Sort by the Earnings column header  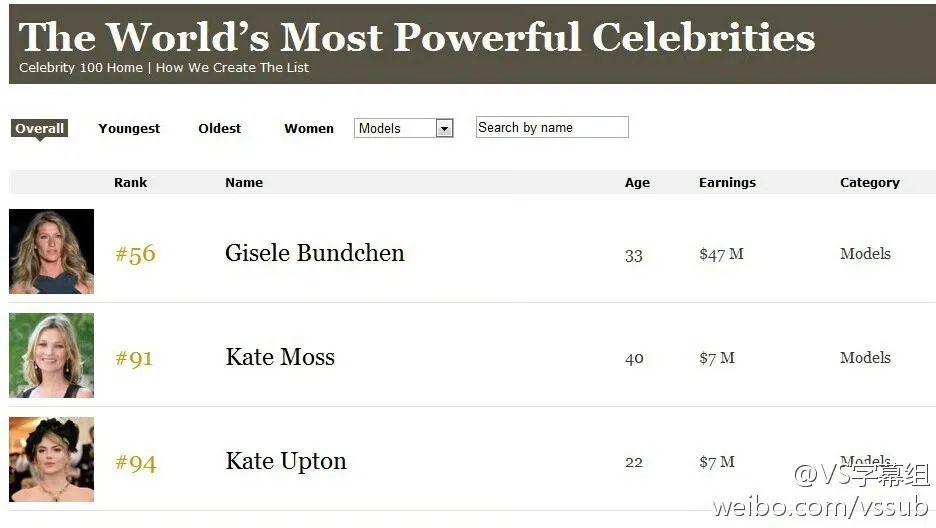(727, 183)
